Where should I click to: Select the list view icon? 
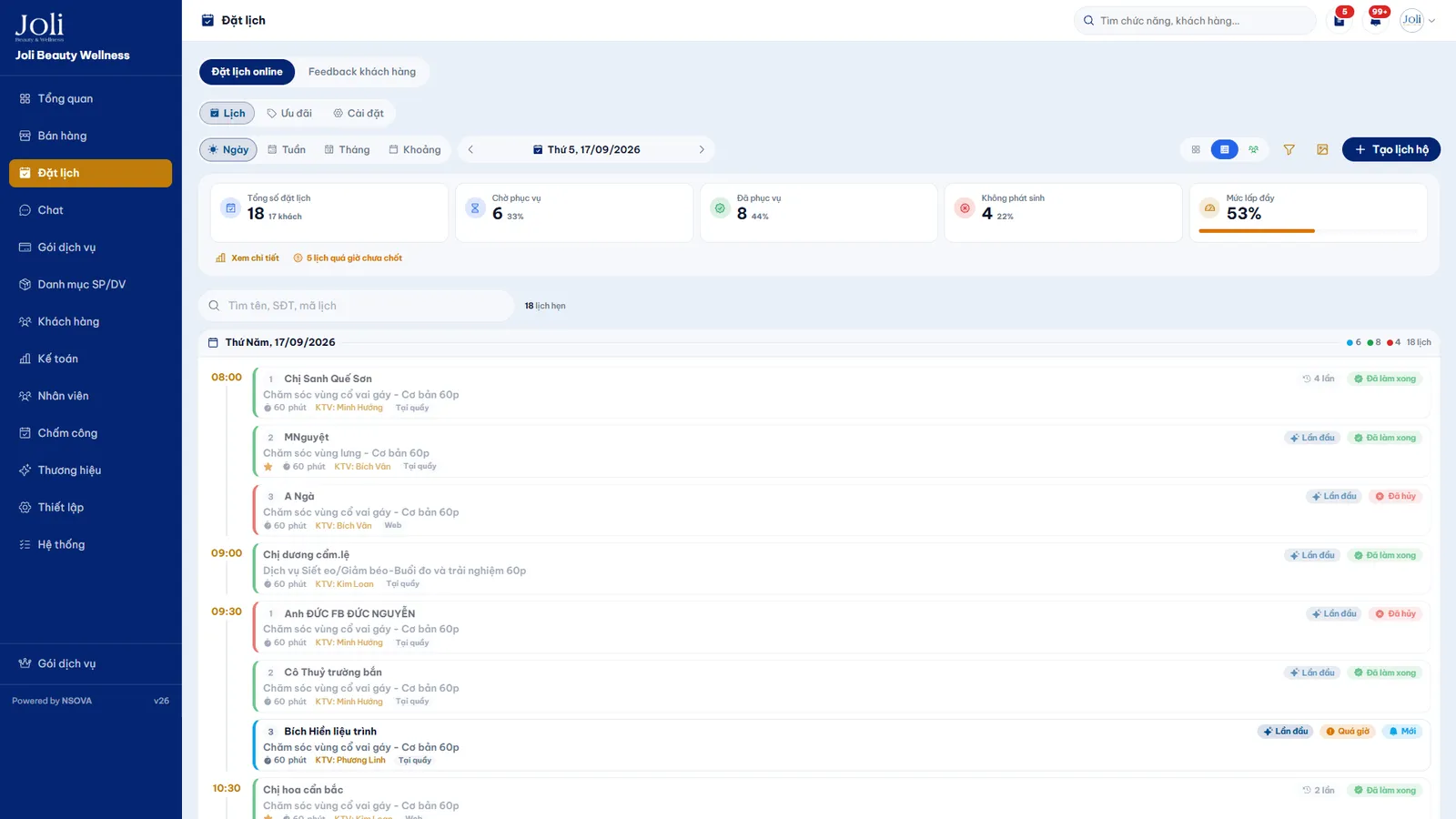(1225, 149)
